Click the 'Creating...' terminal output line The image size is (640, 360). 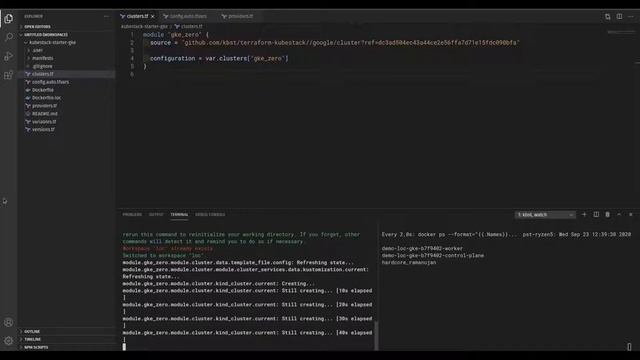point(218,284)
